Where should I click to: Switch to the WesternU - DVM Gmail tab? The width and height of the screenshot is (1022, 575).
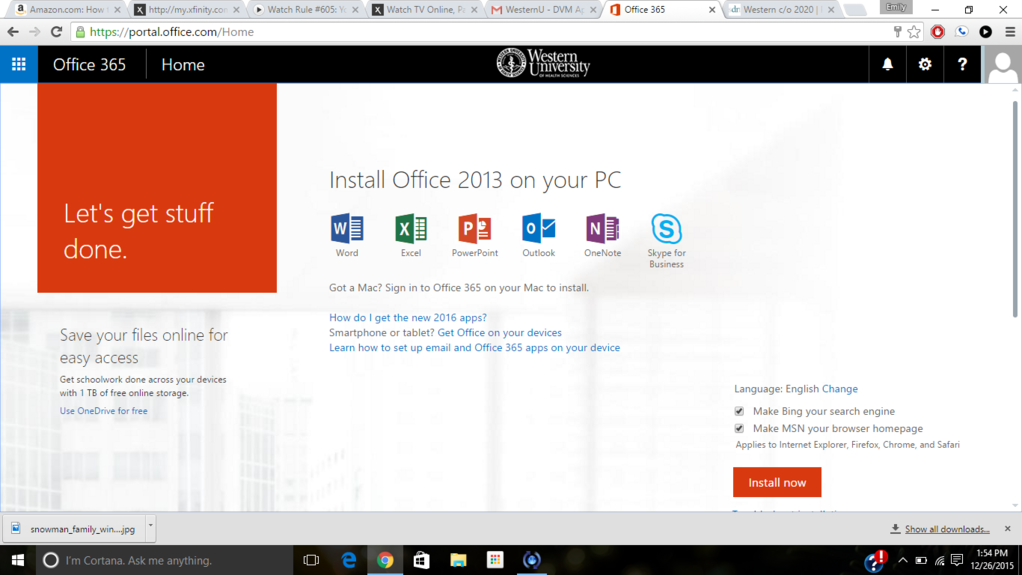pyautogui.click(x=544, y=10)
